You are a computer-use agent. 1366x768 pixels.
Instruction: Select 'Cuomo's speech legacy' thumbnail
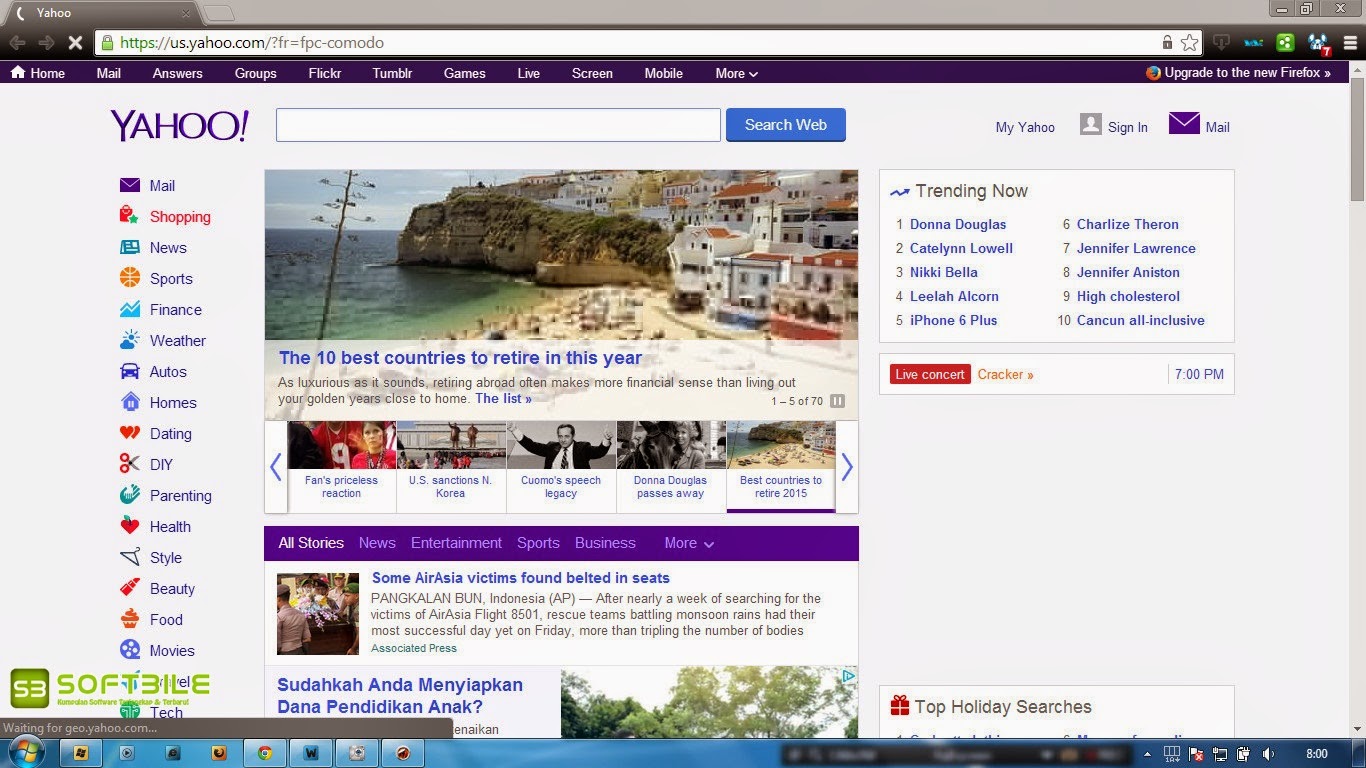click(561, 467)
